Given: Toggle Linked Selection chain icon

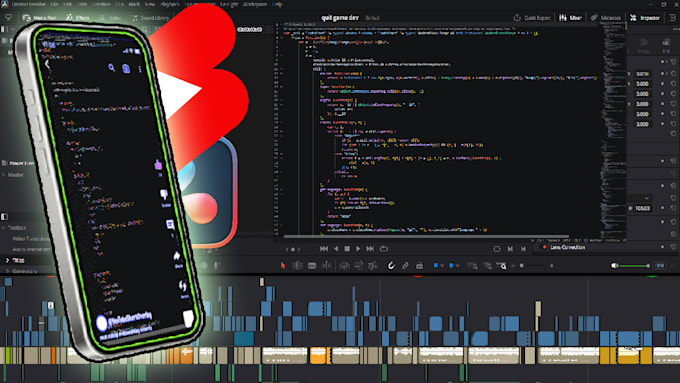Looking at the screenshot, I should tap(405, 265).
